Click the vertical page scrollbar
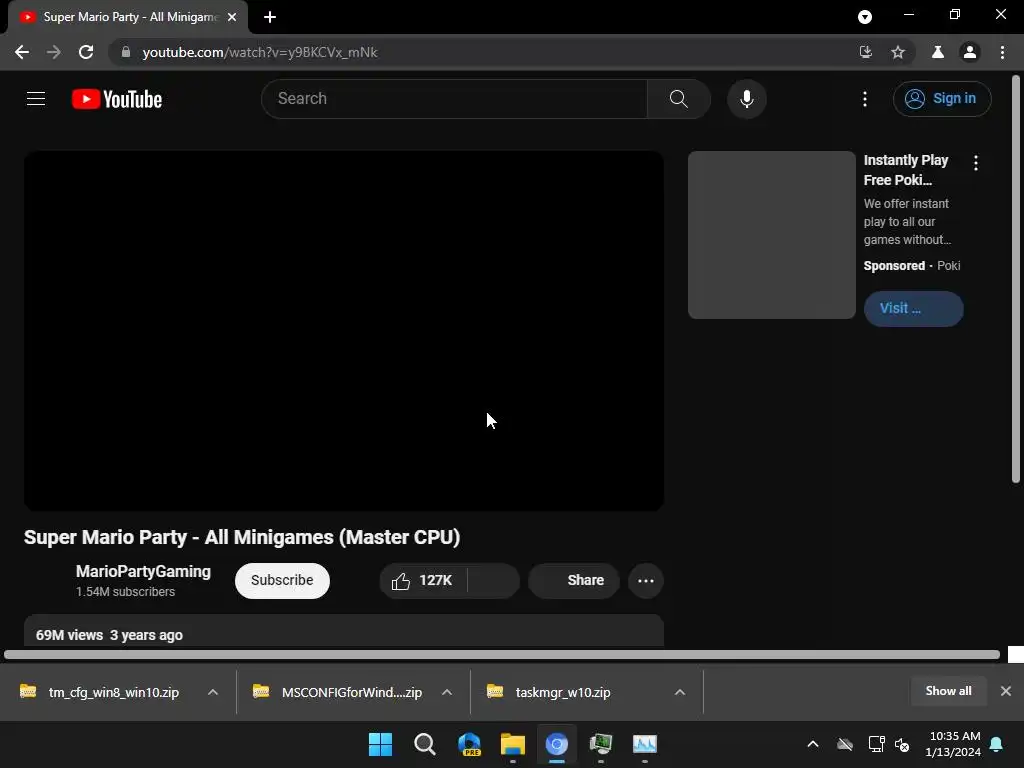 click(x=1016, y=280)
